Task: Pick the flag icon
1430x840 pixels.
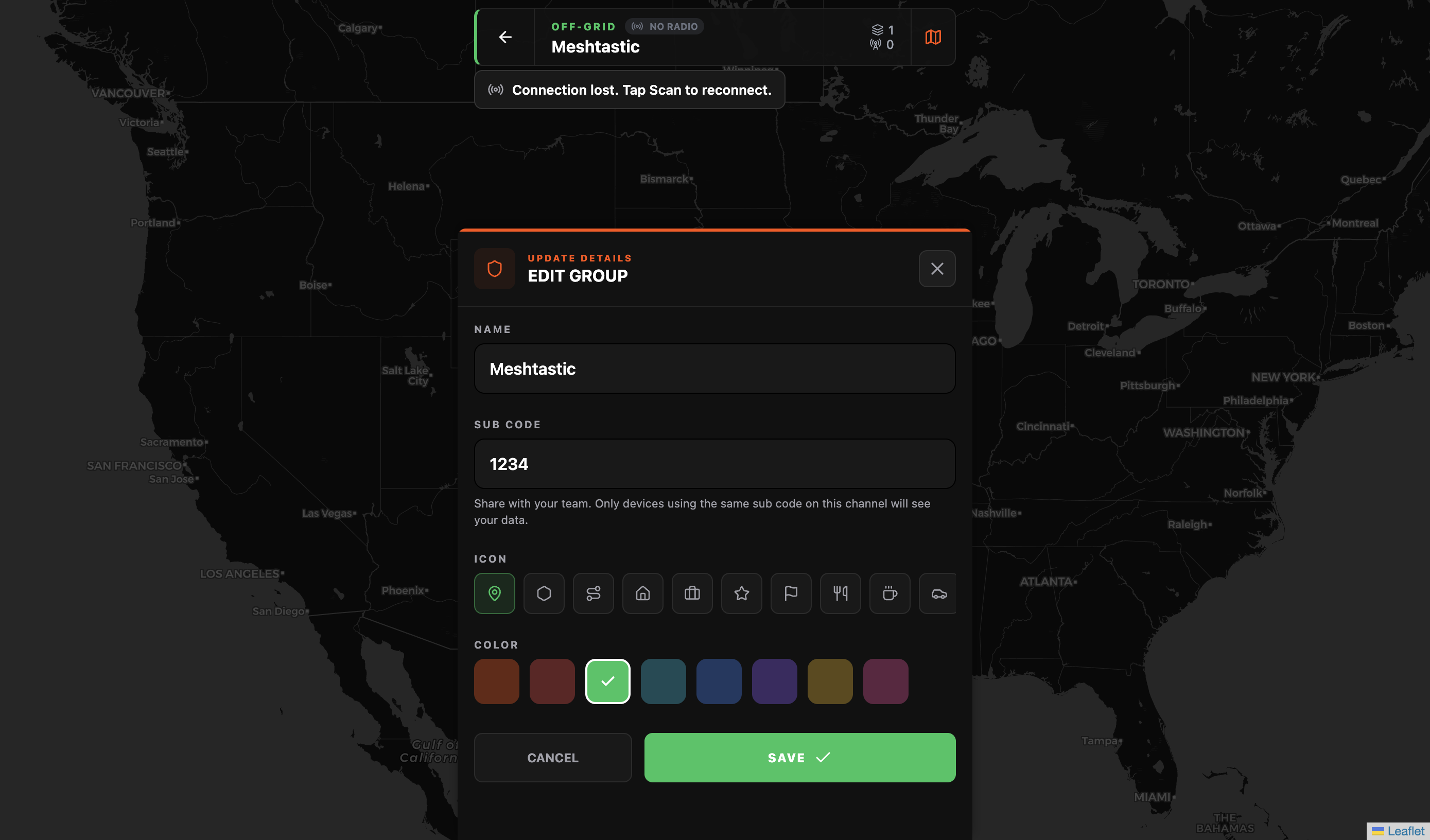Action: pyautogui.click(x=791, y=593)
